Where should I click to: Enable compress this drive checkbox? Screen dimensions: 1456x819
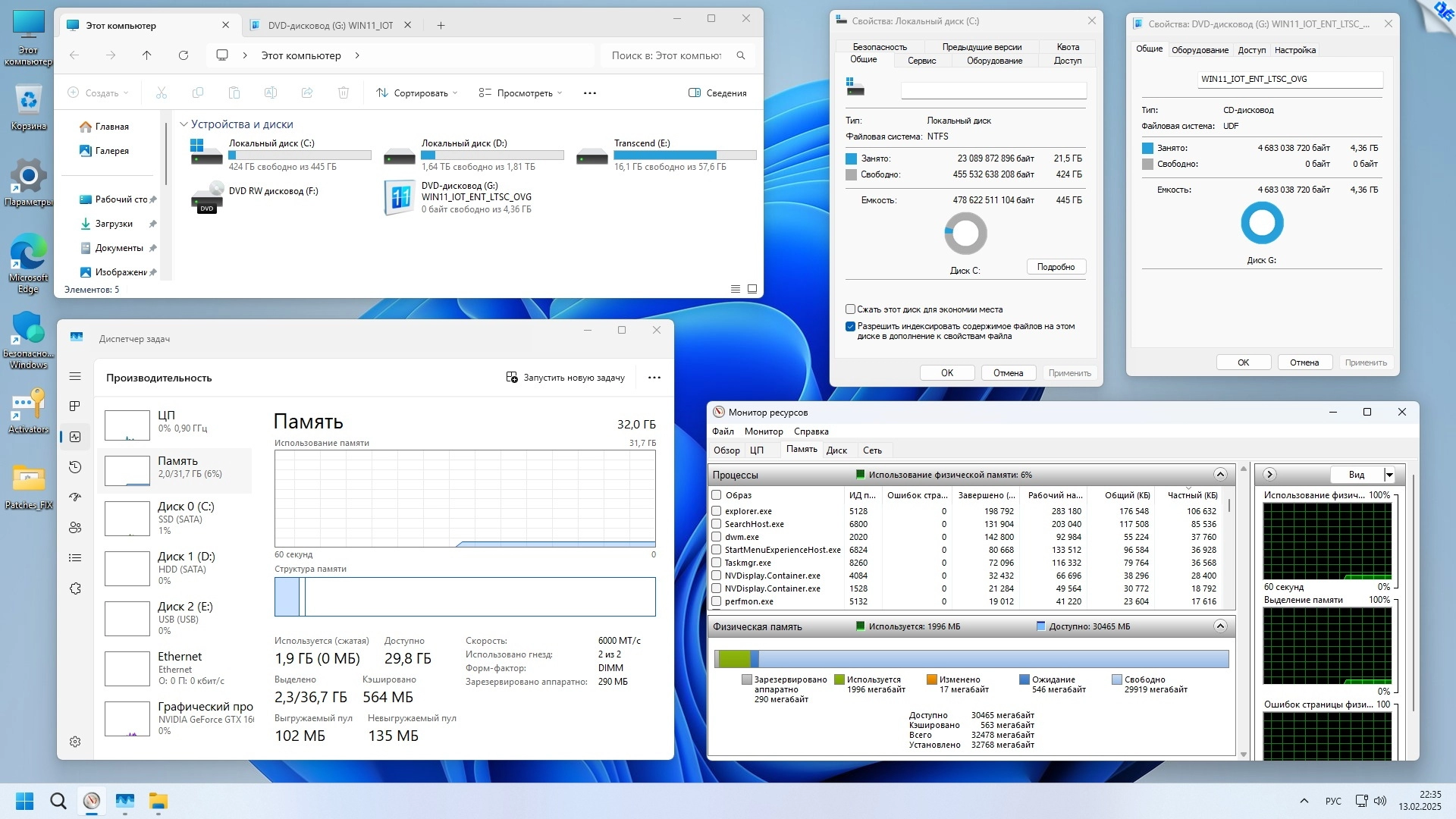[x=851, y=309]
